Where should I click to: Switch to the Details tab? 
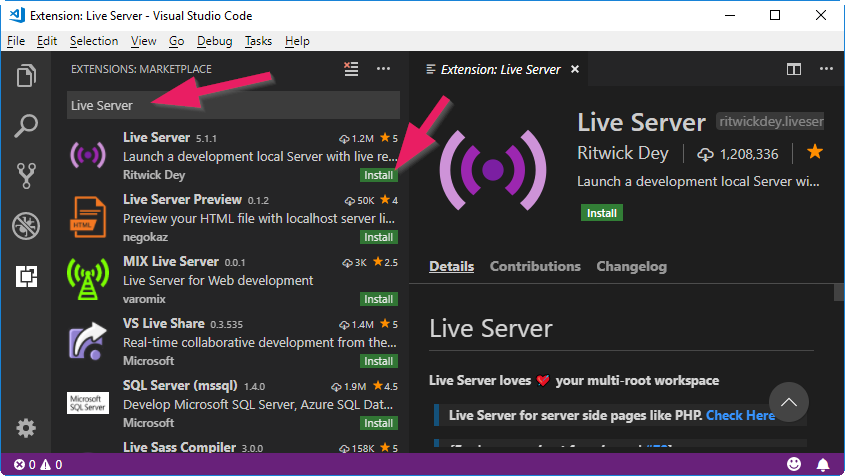(x=452, y=266)
